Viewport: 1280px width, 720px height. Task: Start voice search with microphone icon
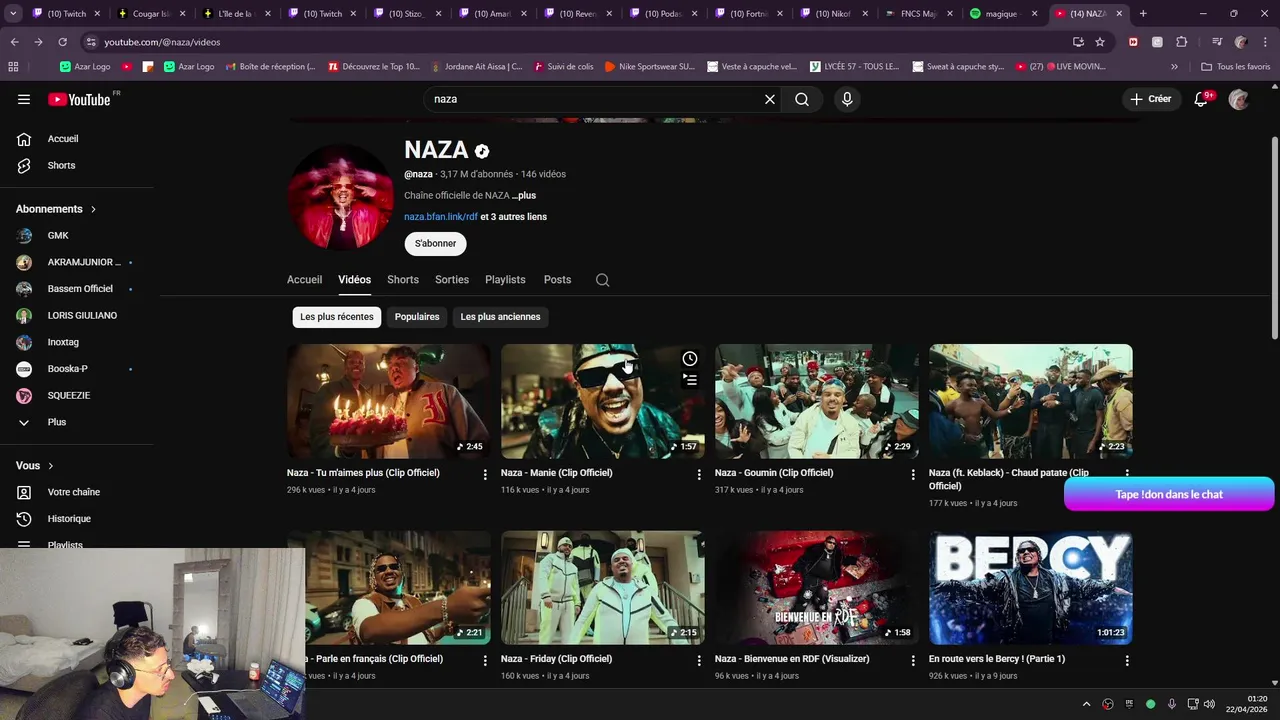pos(847,99)
